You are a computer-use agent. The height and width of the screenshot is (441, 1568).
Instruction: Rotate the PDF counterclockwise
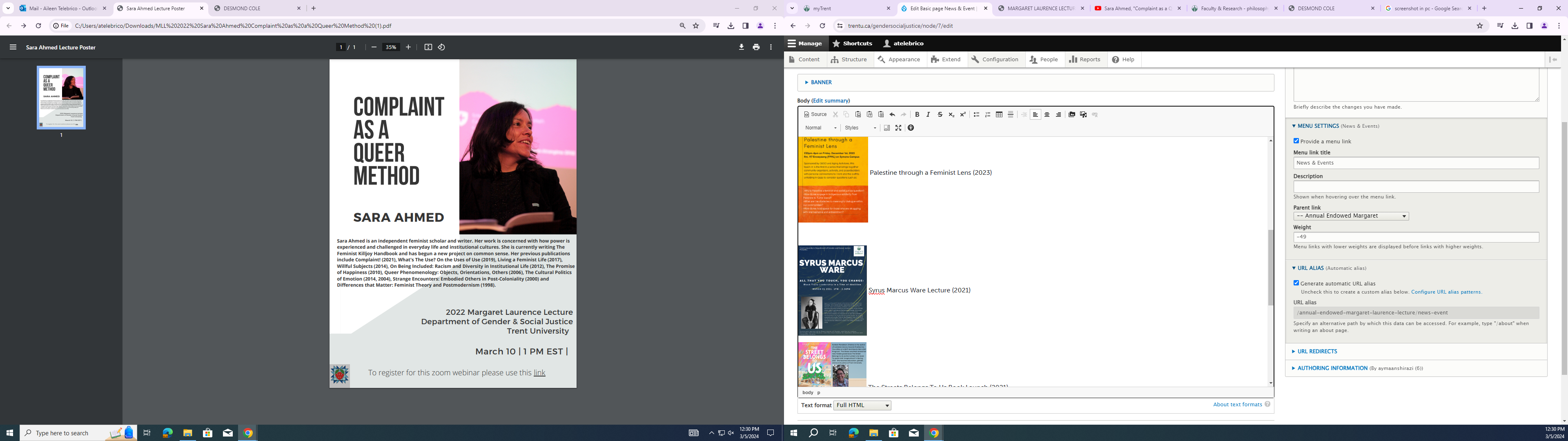pyautogui.click(x=442, y=47)
